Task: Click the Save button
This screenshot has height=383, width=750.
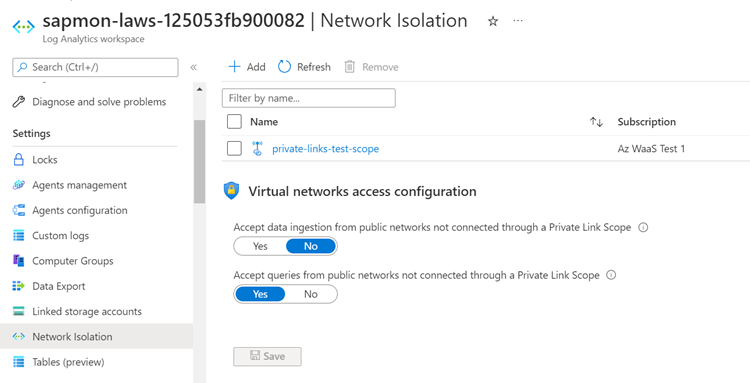Action: pos(267,356)
